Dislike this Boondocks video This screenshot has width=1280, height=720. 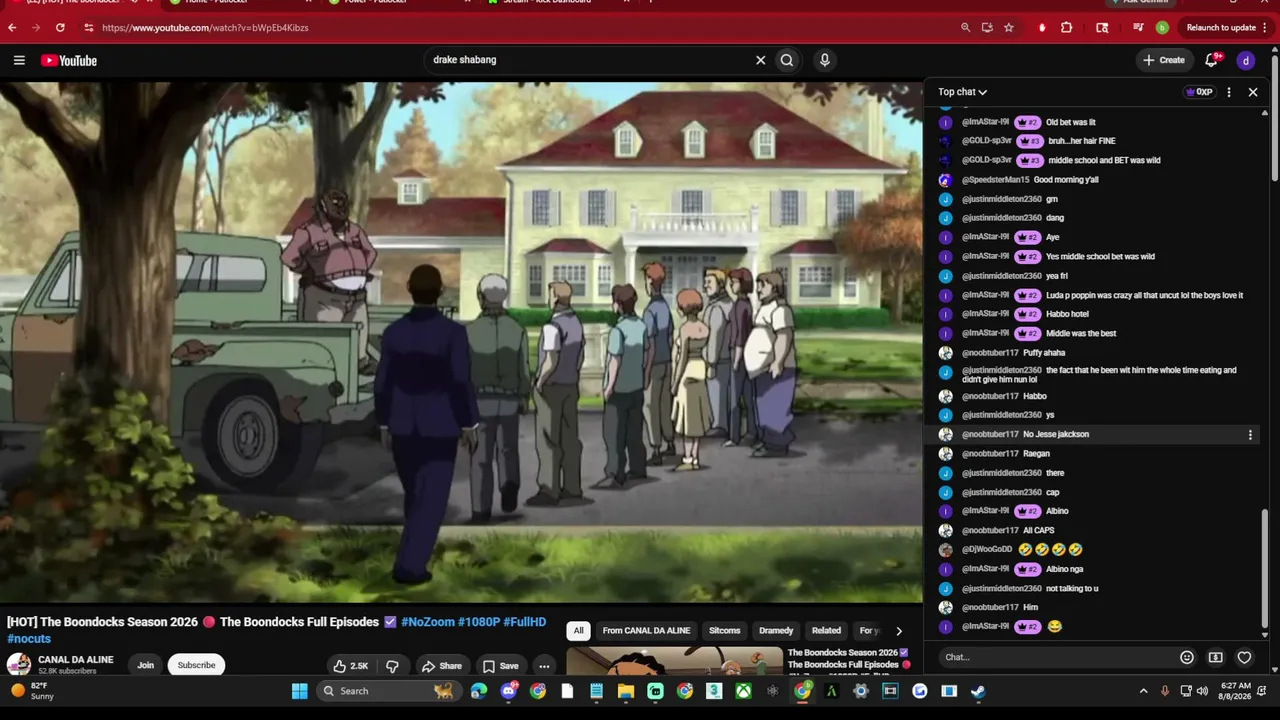click(392, 666)
